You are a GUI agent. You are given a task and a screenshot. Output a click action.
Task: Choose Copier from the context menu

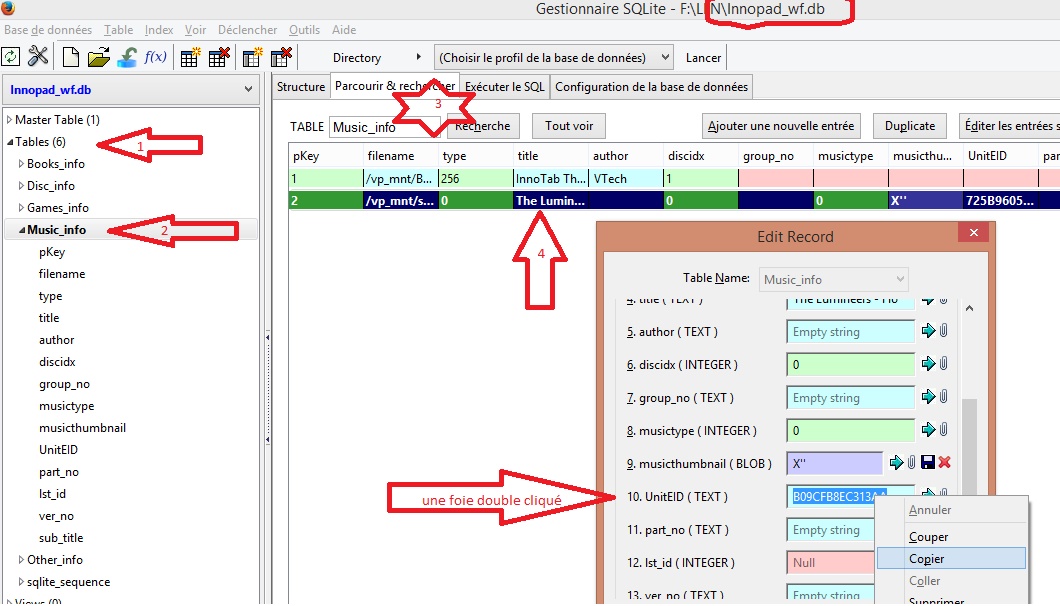[927, 559]
